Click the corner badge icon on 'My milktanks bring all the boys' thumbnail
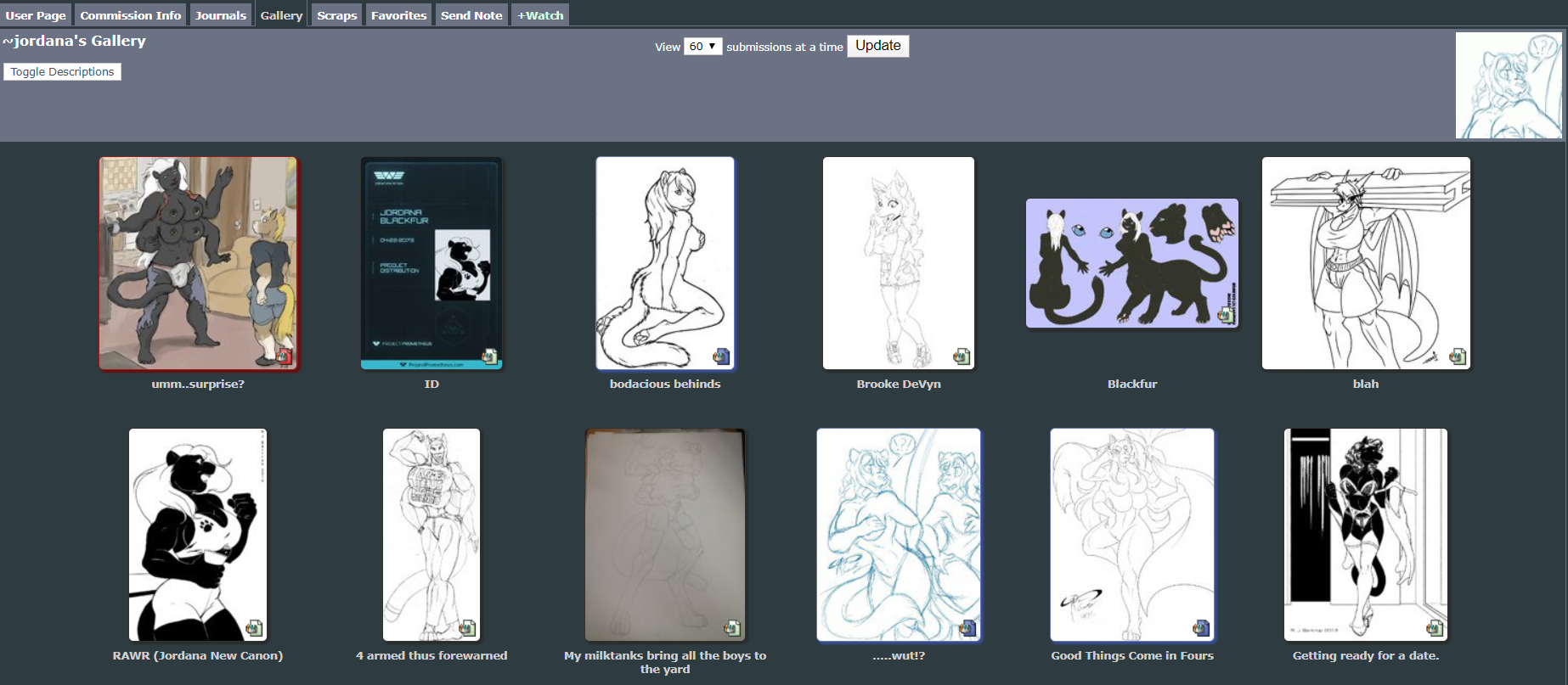 (x=732, y=628)
